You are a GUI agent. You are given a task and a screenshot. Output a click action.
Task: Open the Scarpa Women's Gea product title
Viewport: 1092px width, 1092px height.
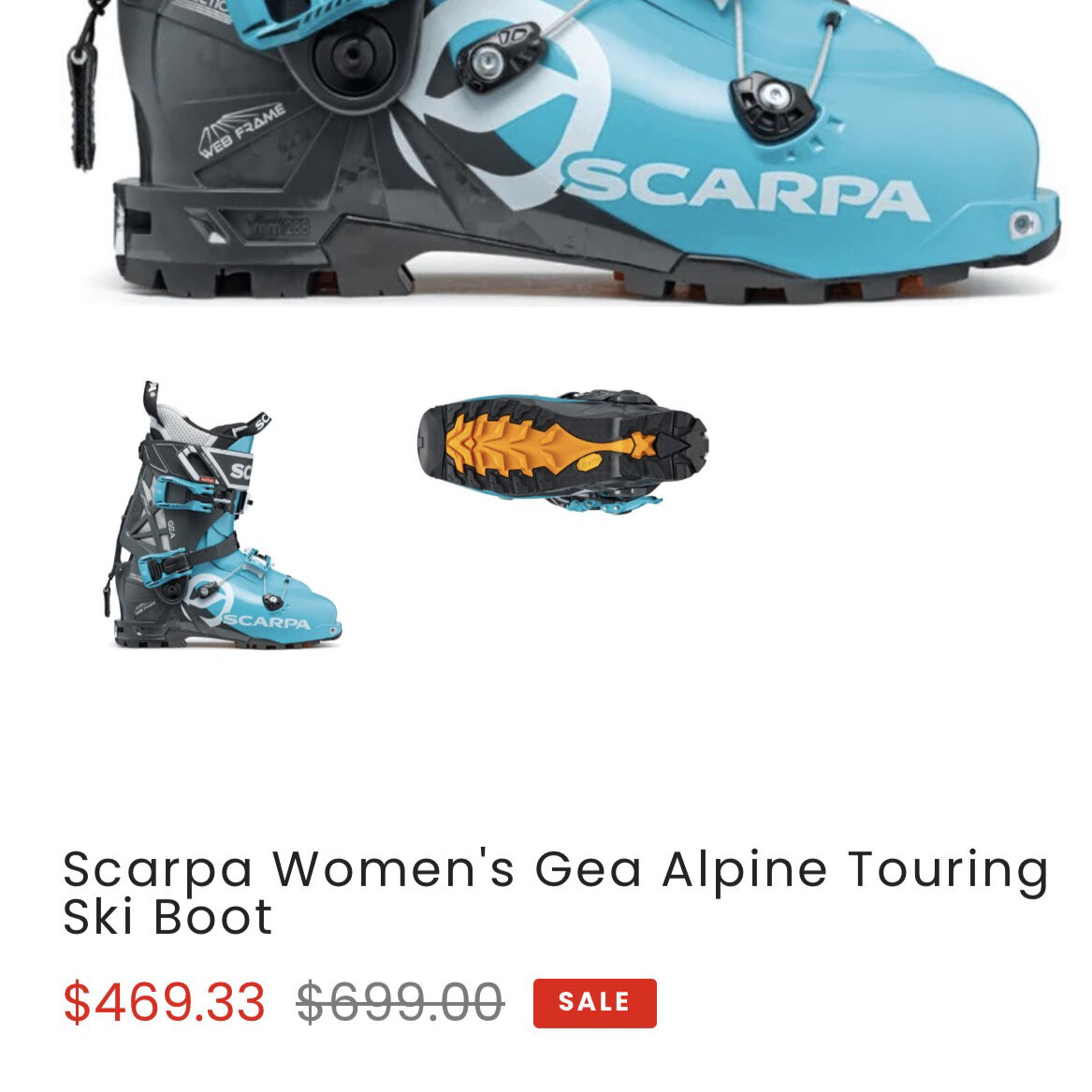click(555, 893)
